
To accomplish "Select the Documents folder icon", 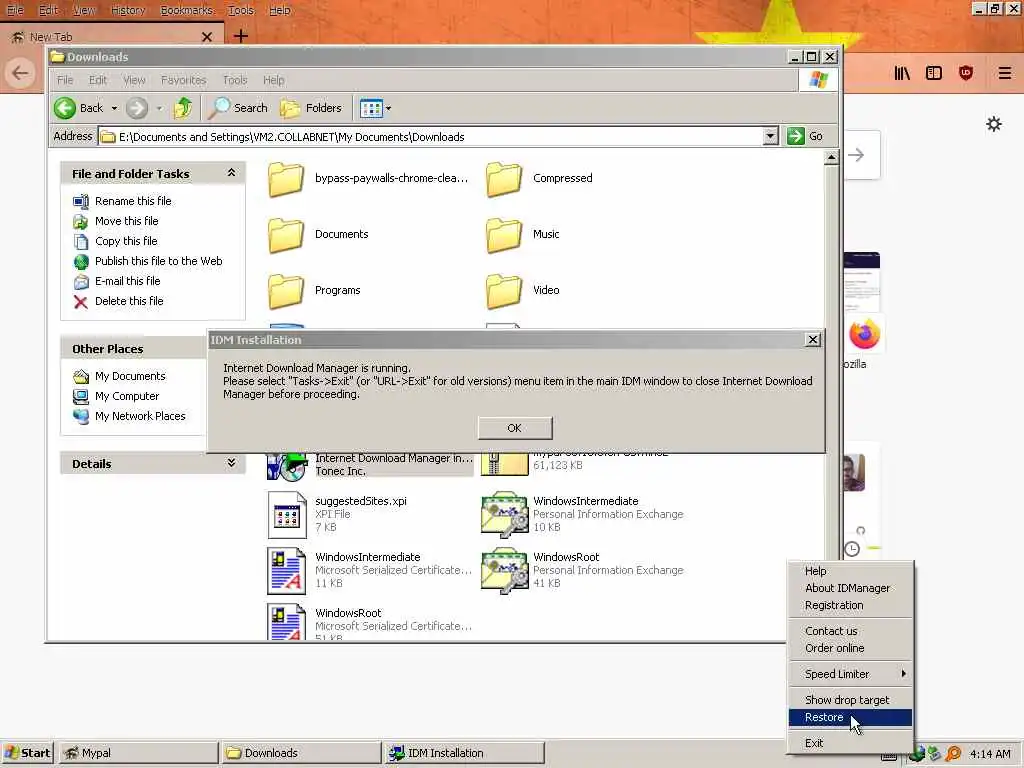I will (286, 235).
